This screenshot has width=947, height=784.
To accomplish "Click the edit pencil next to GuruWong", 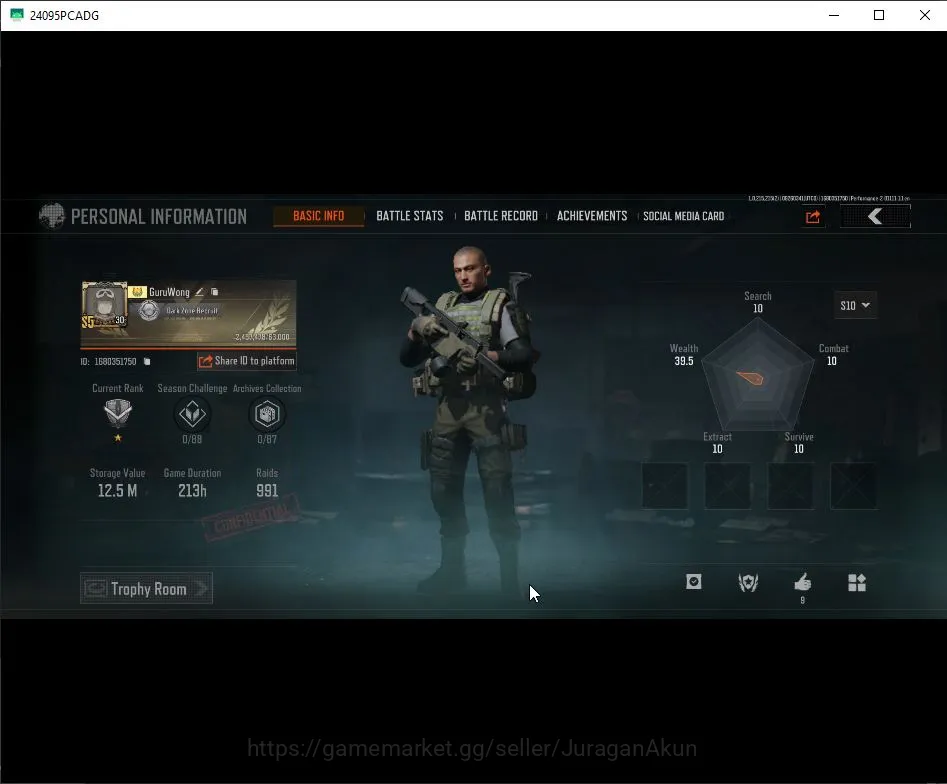I will tap(199, 292).
